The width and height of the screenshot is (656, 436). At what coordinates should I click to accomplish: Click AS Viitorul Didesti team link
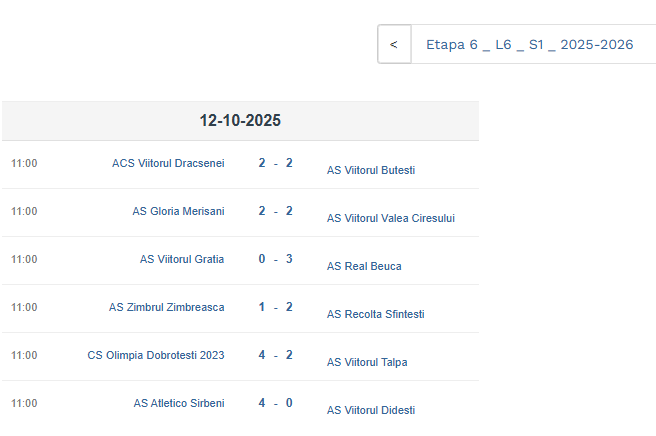[x=371, y=410]
